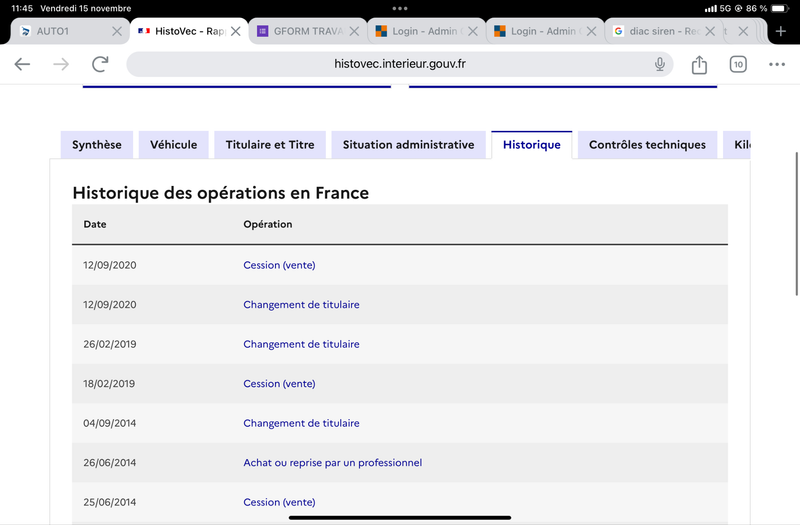The width and height of the screenshot is (800, 525).
Task: Open the browser three-dot menu
Action: click(x=777, y=64)
